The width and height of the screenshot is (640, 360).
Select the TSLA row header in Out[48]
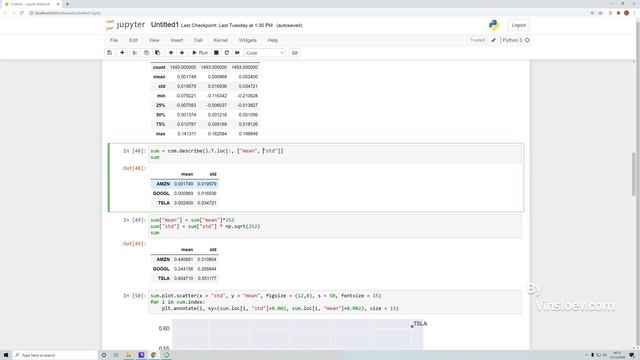(x=164, y=203)
